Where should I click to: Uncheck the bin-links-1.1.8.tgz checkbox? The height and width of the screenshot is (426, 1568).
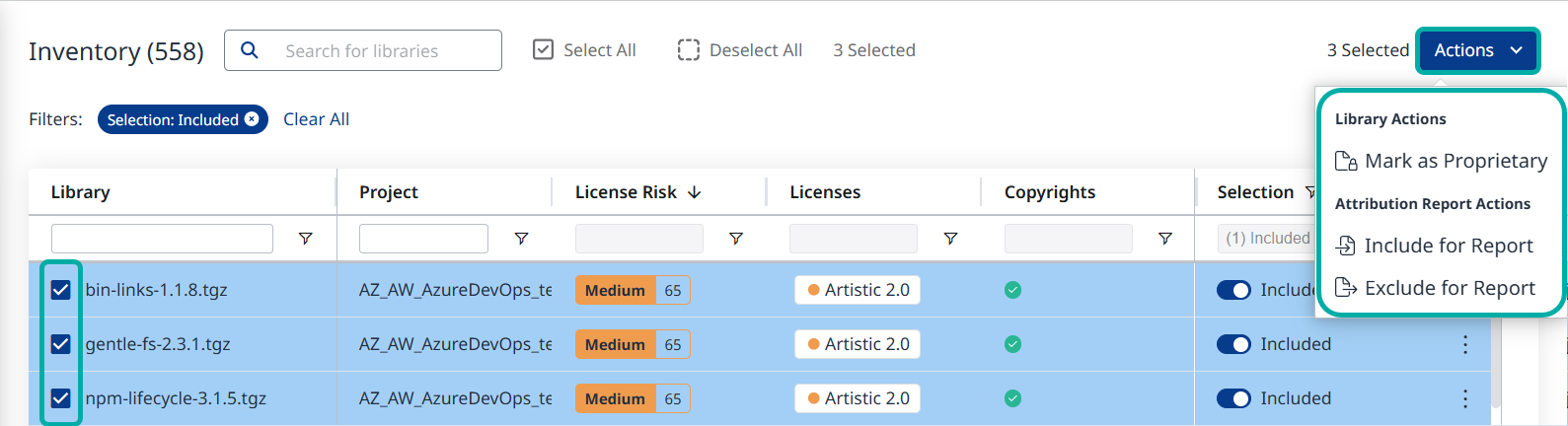click(61, 290)
